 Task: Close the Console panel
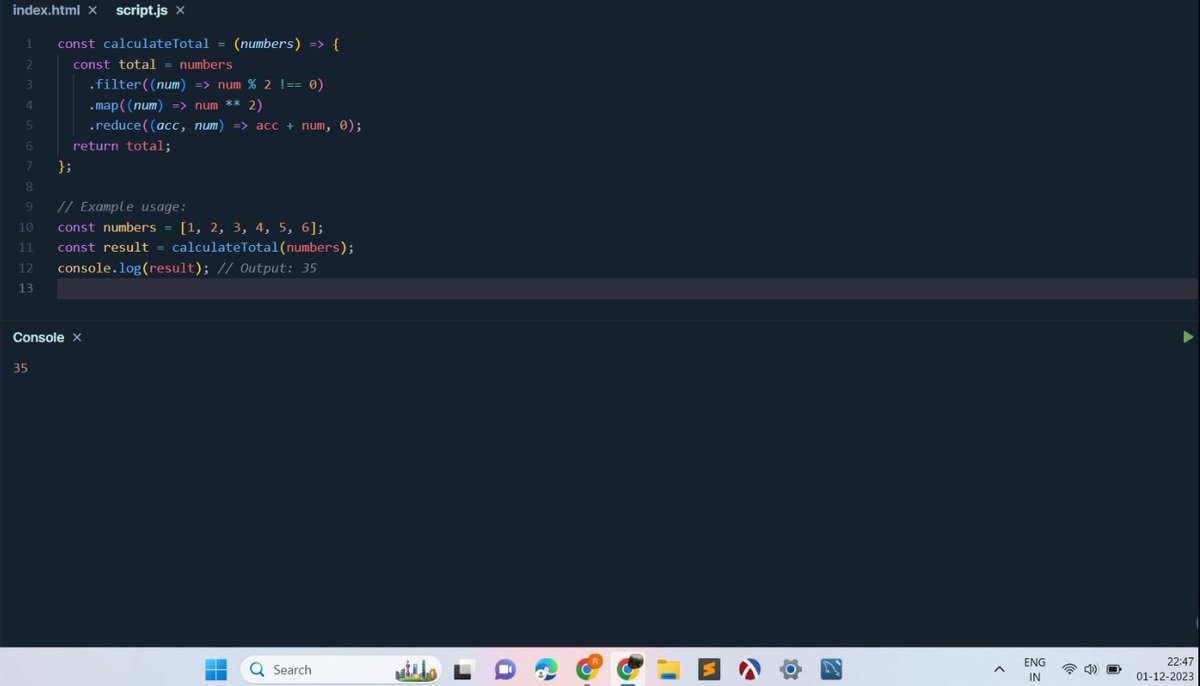point(77,338)
